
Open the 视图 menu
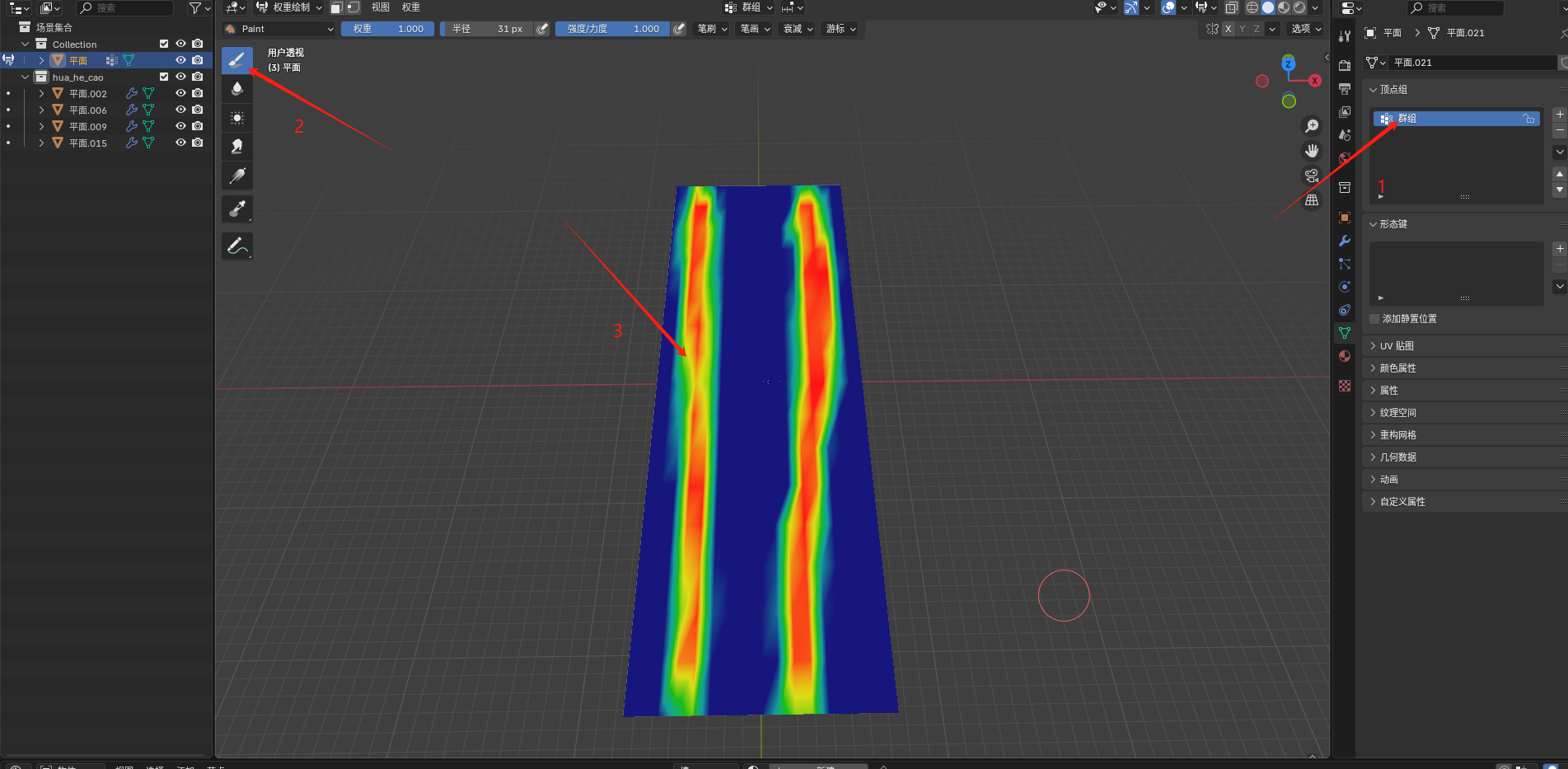point(381,7)
